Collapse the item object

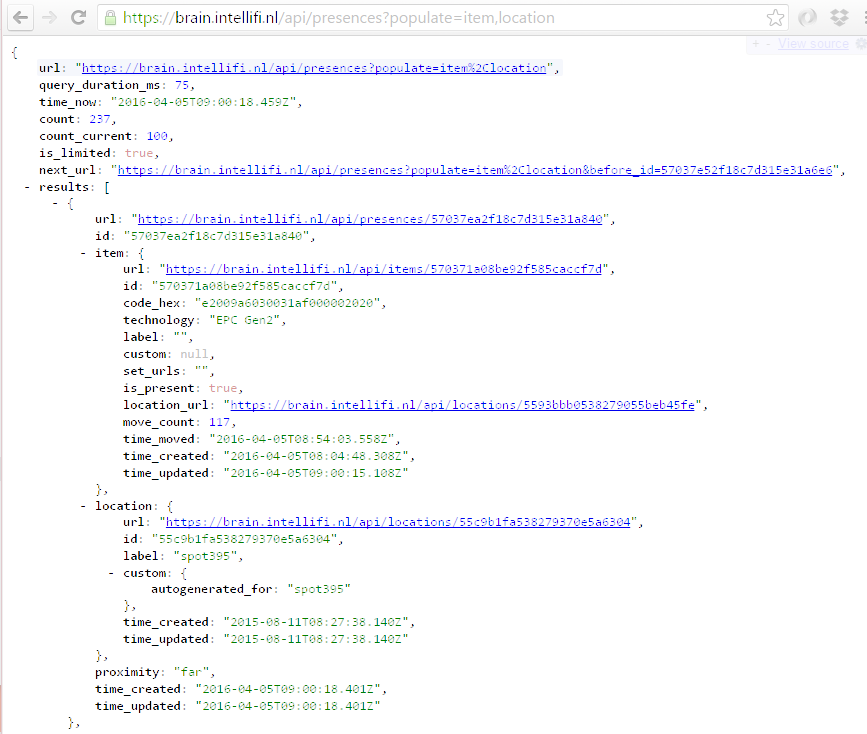83,253
